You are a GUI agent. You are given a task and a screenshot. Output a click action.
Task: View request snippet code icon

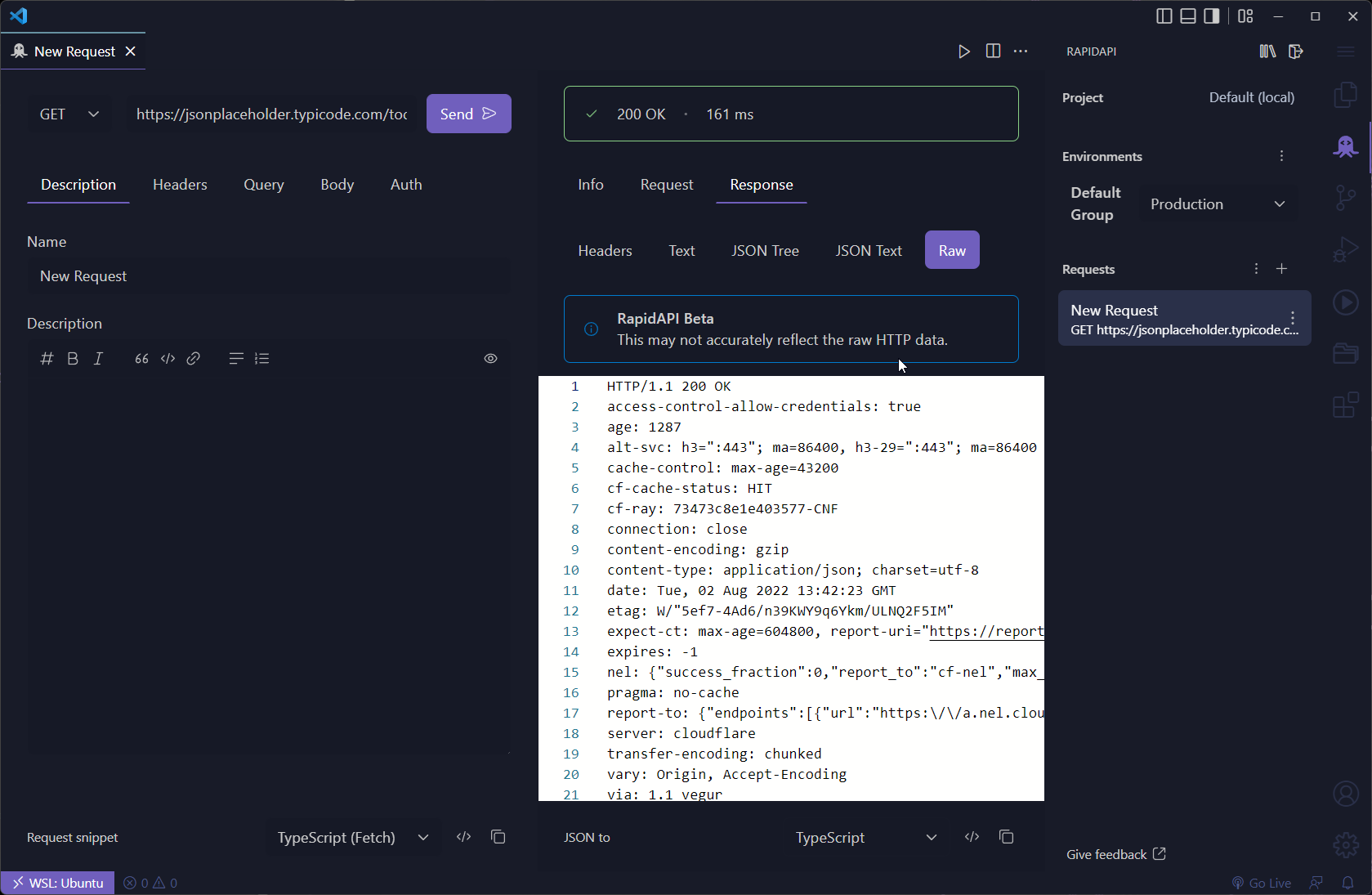click(464, 837)
